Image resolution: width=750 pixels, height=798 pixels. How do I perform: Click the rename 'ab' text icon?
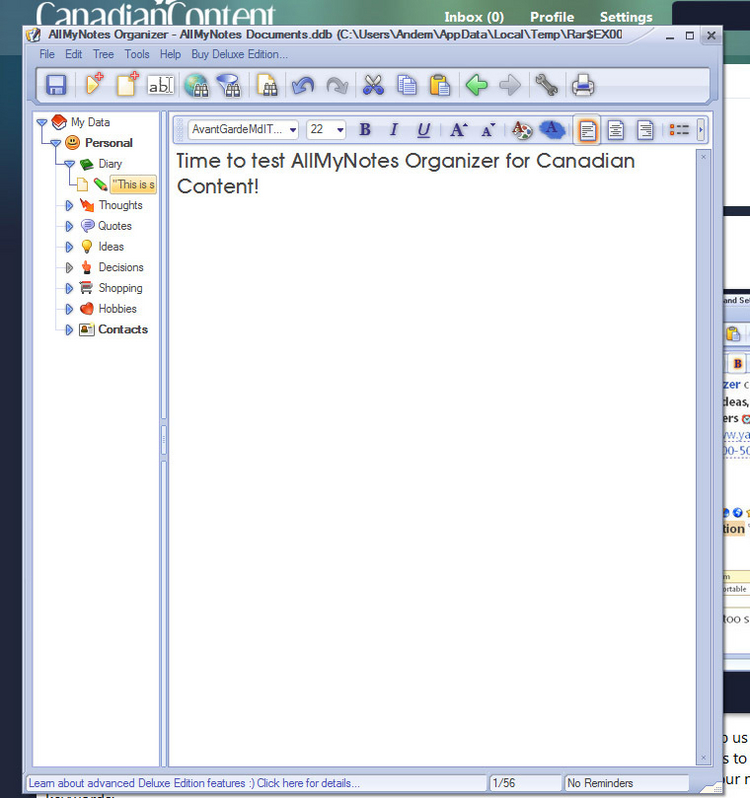click(161, 86)
